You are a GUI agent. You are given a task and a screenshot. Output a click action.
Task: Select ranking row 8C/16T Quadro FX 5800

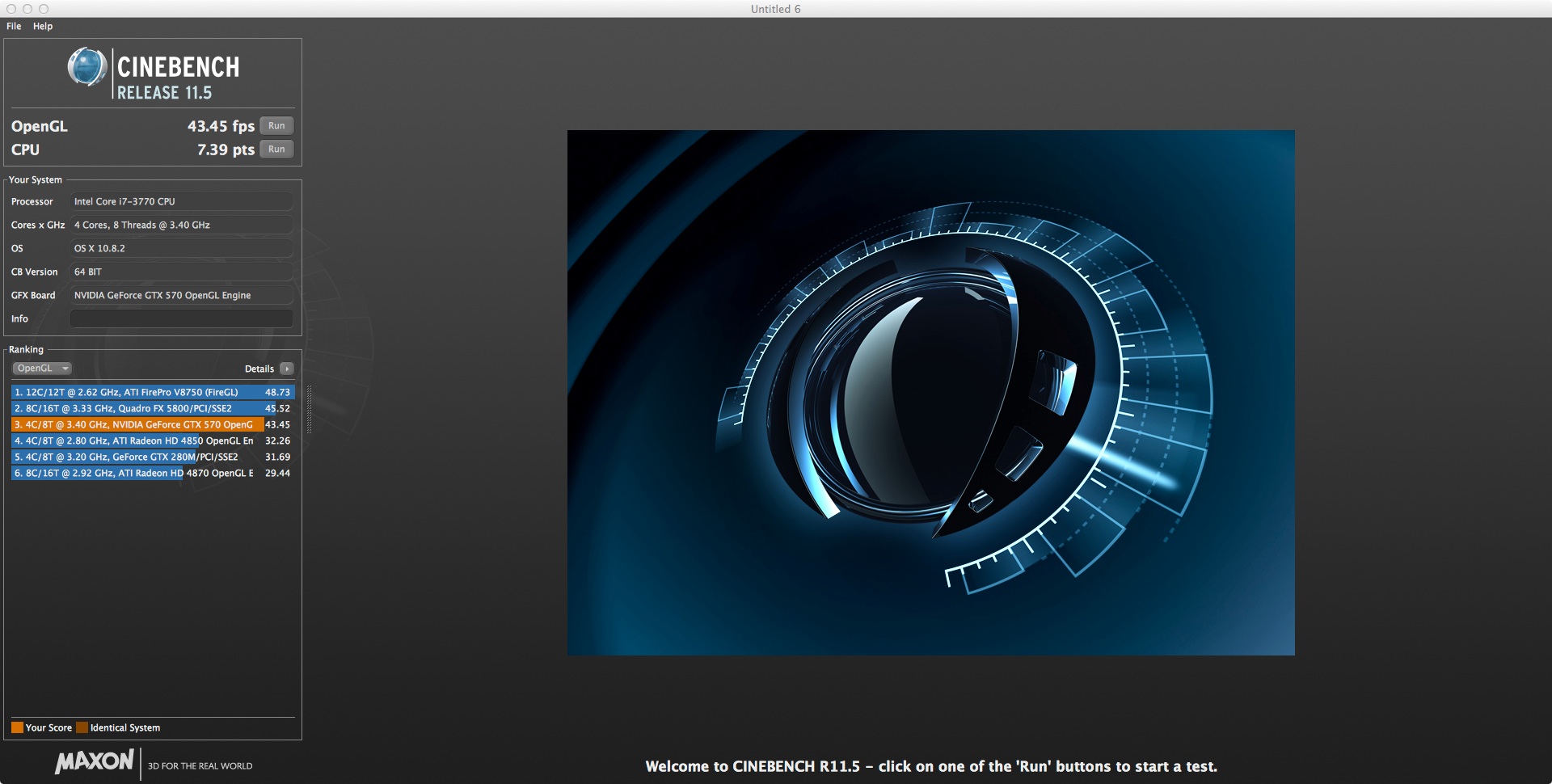tap(153, 408)
